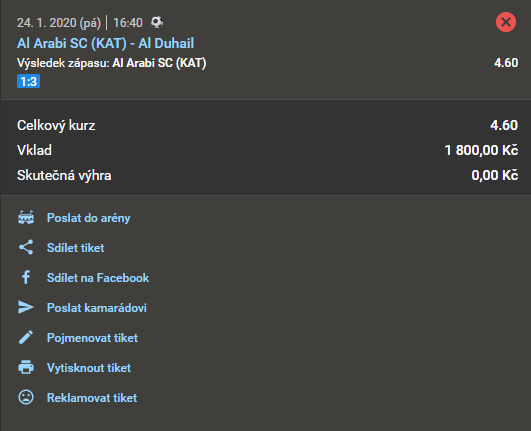The width and height of the screenshot is (531, 431).
Task: Click the arena stadium icon
Action: click(26, 218)
